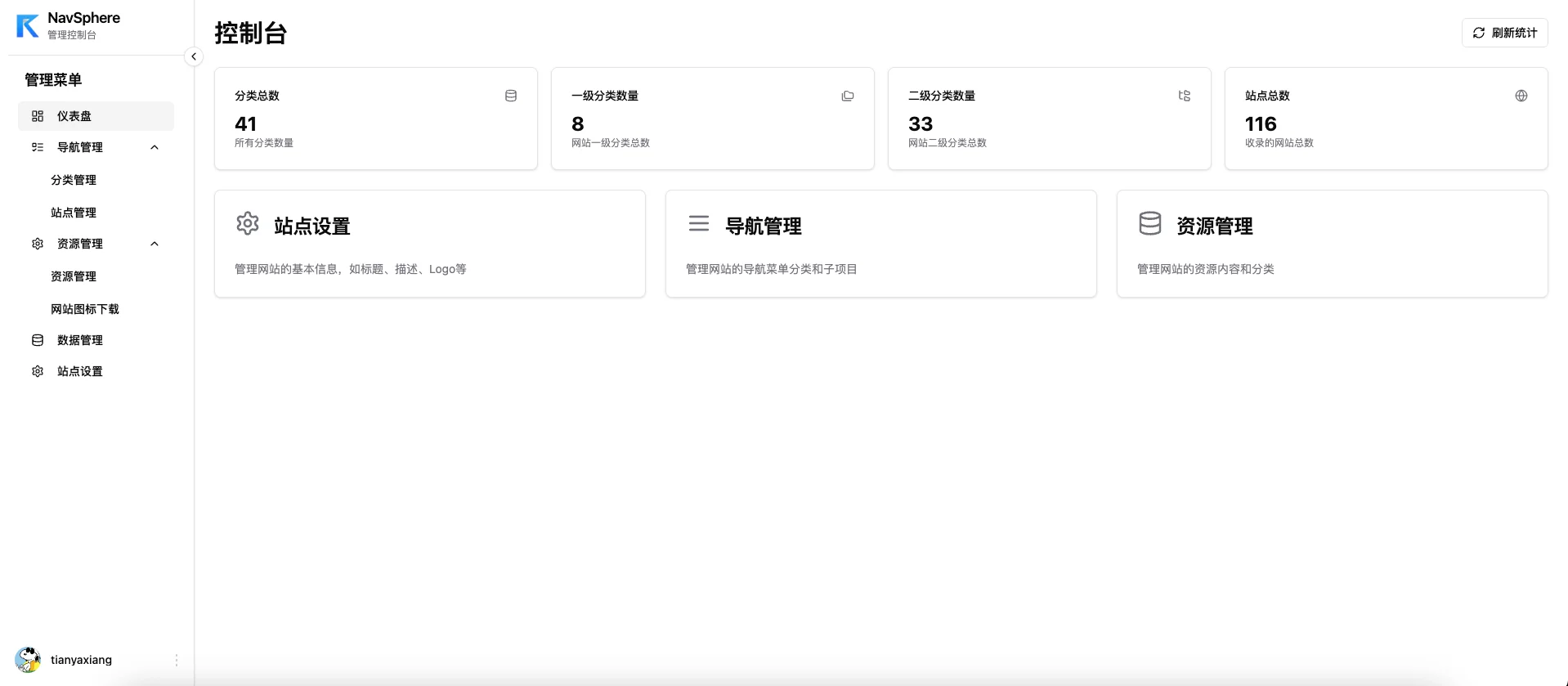Click the database icon on 资源管理 card

[1150, 223]
